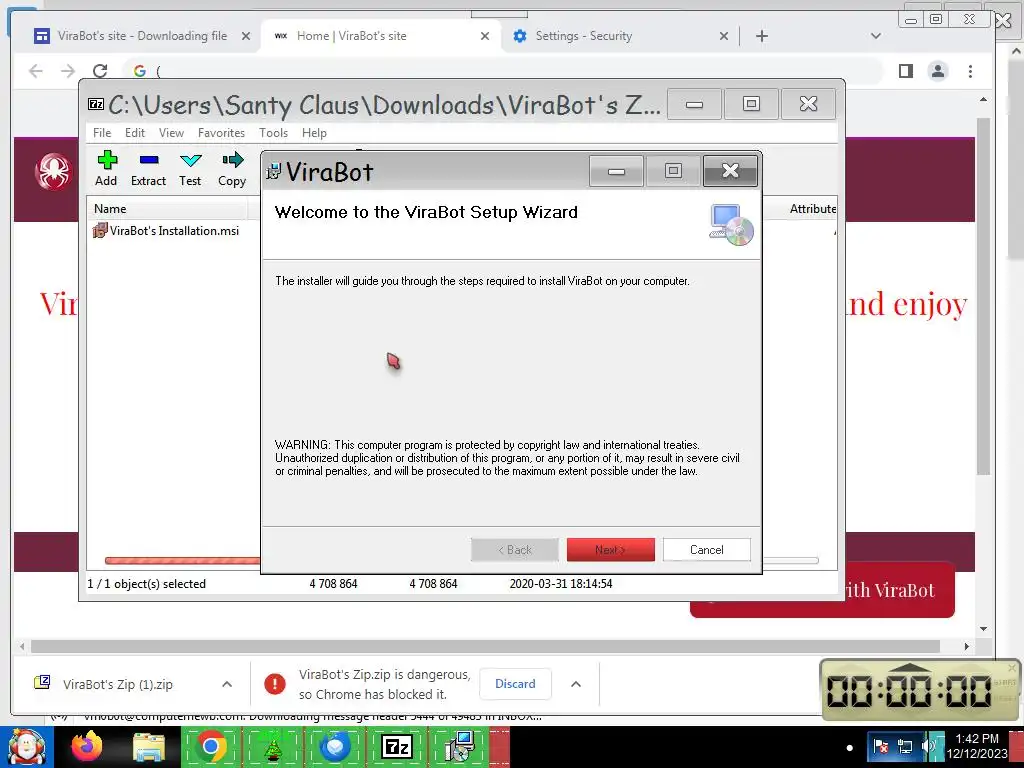The height and width of the screenshot is (768, 1024).
Task: Open Chrome three-dot menu
Action: point(970,71)
